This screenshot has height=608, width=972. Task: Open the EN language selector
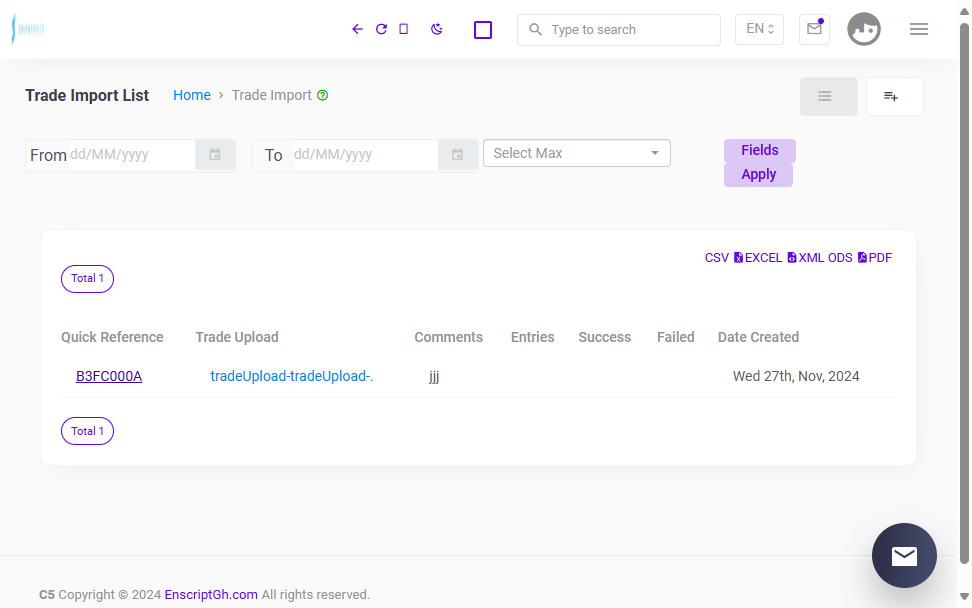coord(759,29)
